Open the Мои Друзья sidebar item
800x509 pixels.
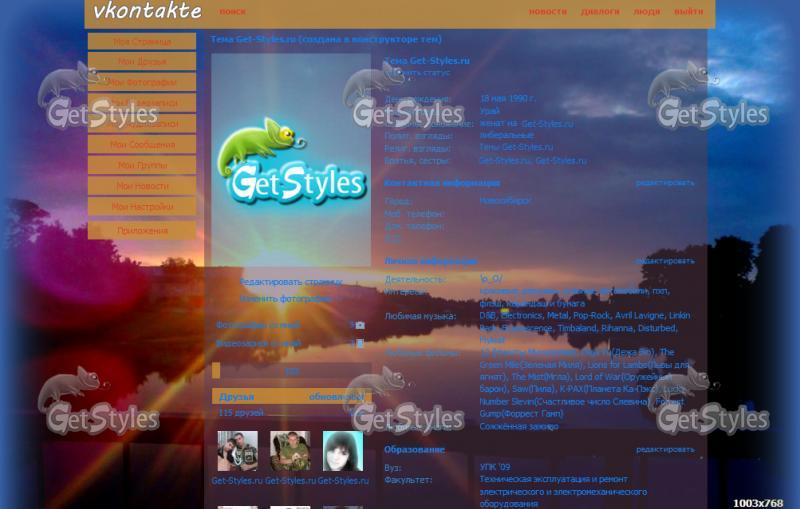point(141,62)
